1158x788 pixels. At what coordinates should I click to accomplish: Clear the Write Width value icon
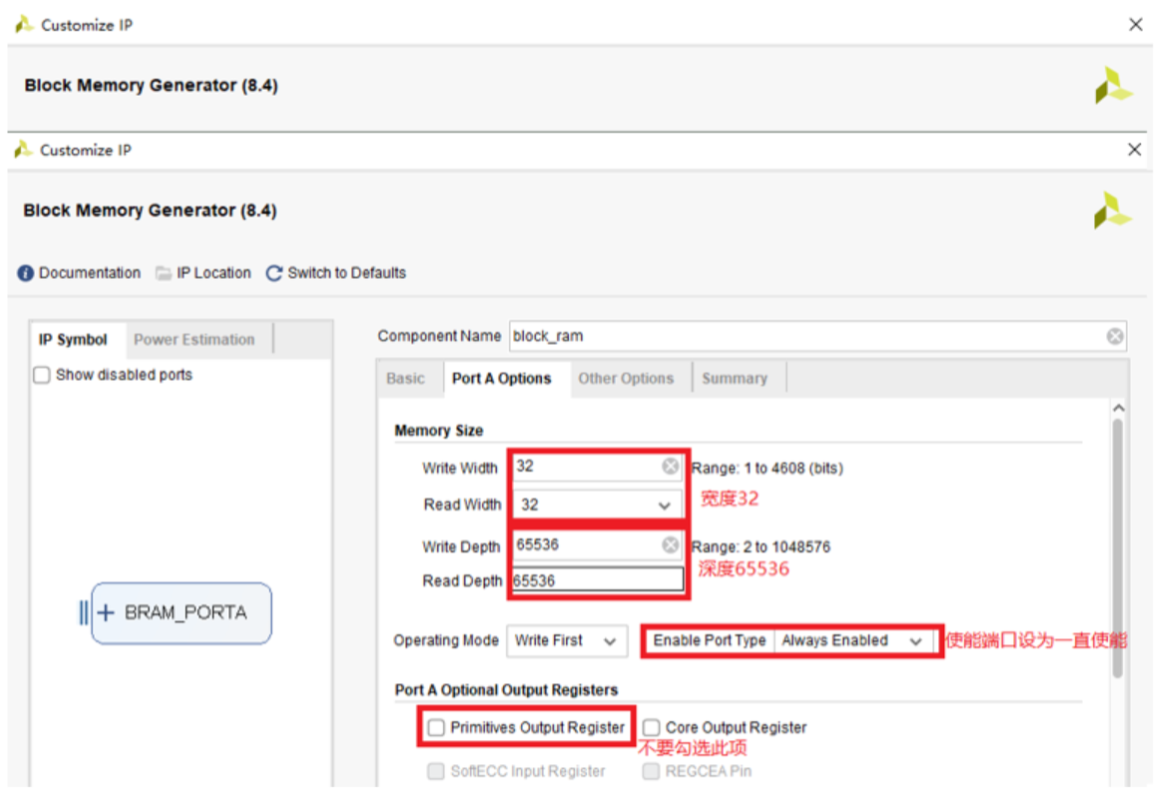tap(670, 467)
